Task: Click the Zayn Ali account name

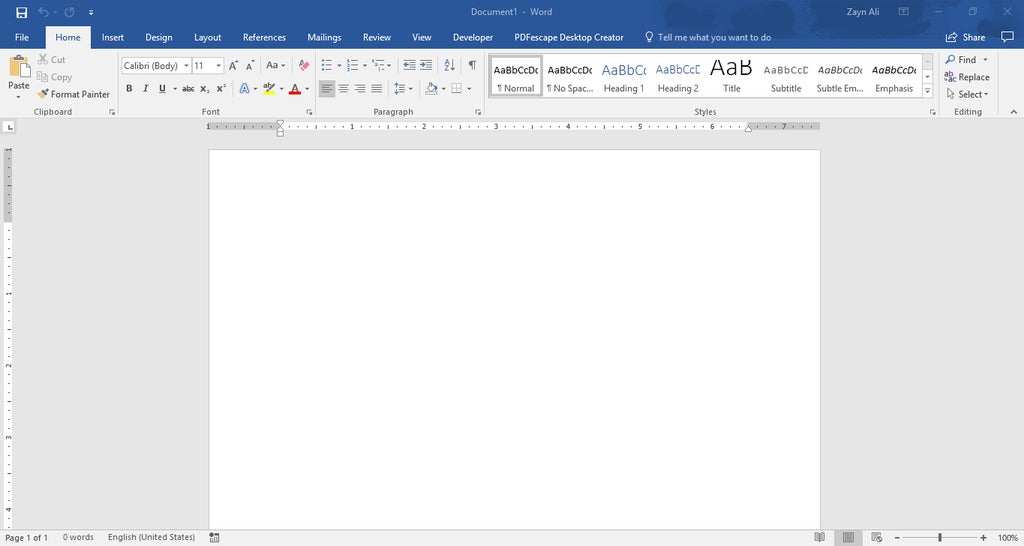Action: (863, 12)
